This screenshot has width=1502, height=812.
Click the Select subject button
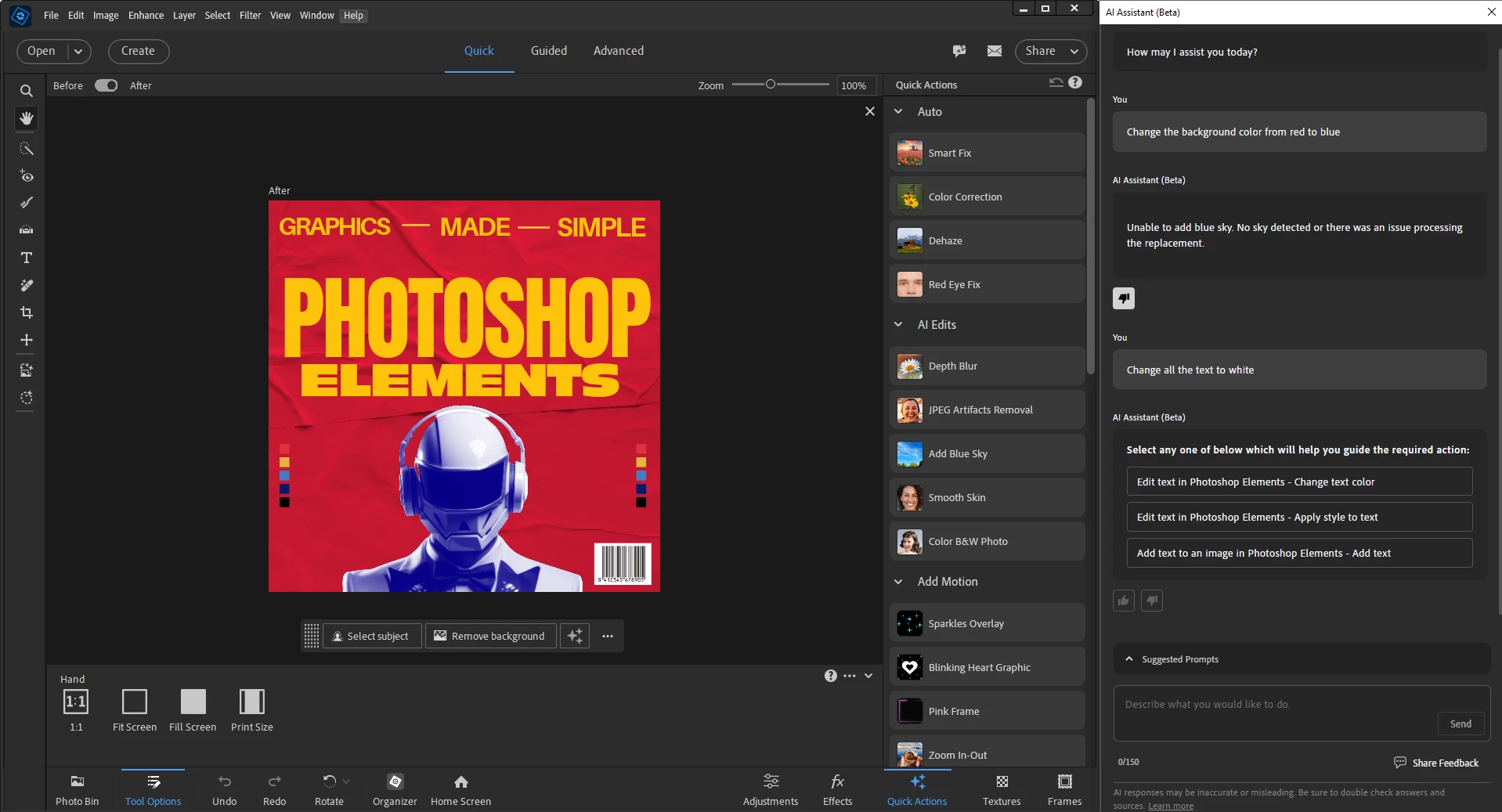[372, 636]
